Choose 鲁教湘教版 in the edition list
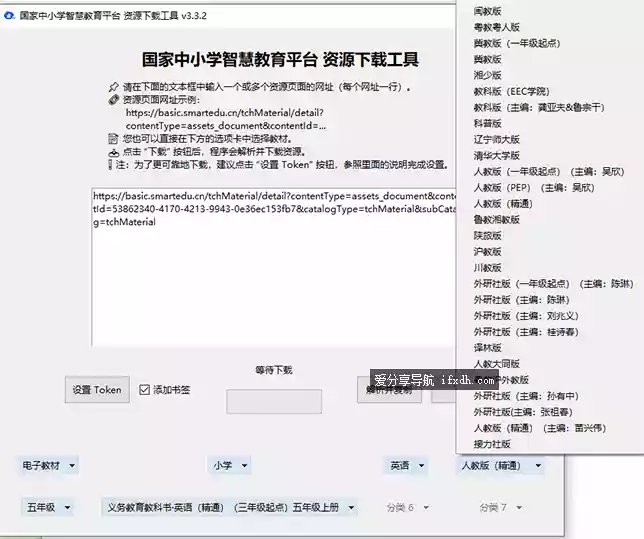Image resolution: width=644 pixels, height=539 pixels. [x=497, y=219]
